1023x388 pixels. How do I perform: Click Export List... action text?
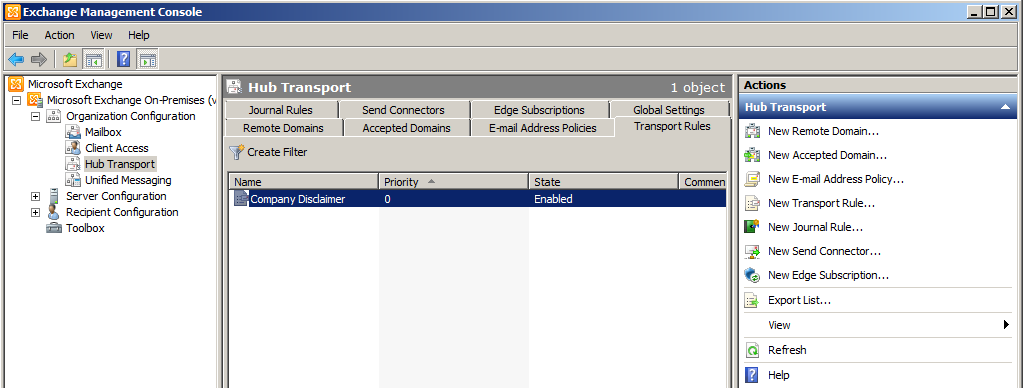(x=799, y=301)
